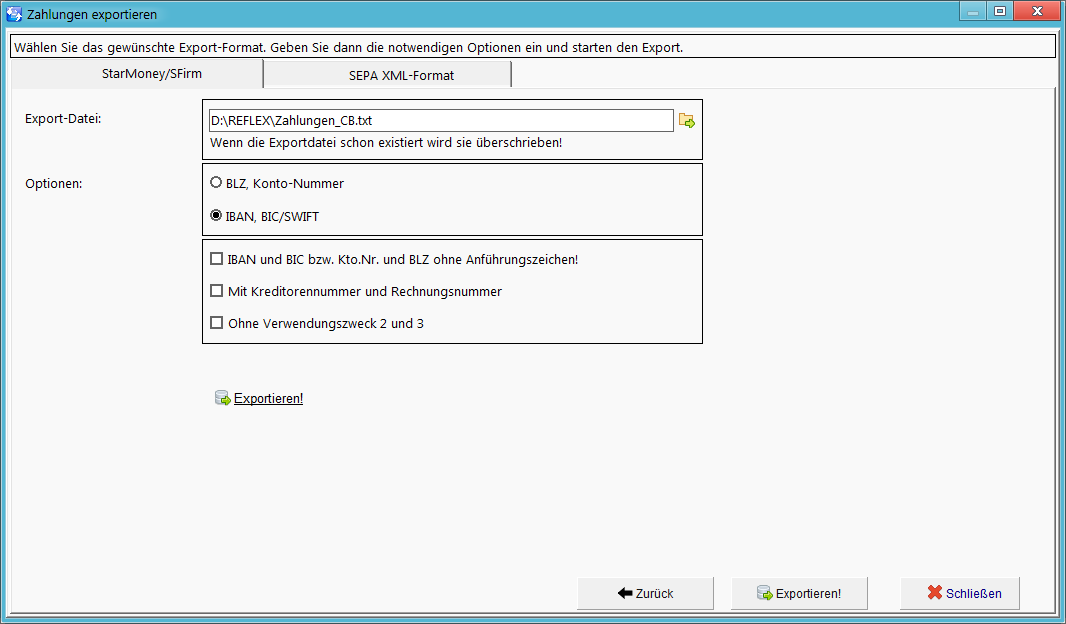Switch to StarMoney/SFirm tab
1066x624 pixels.
click(137, 74)
